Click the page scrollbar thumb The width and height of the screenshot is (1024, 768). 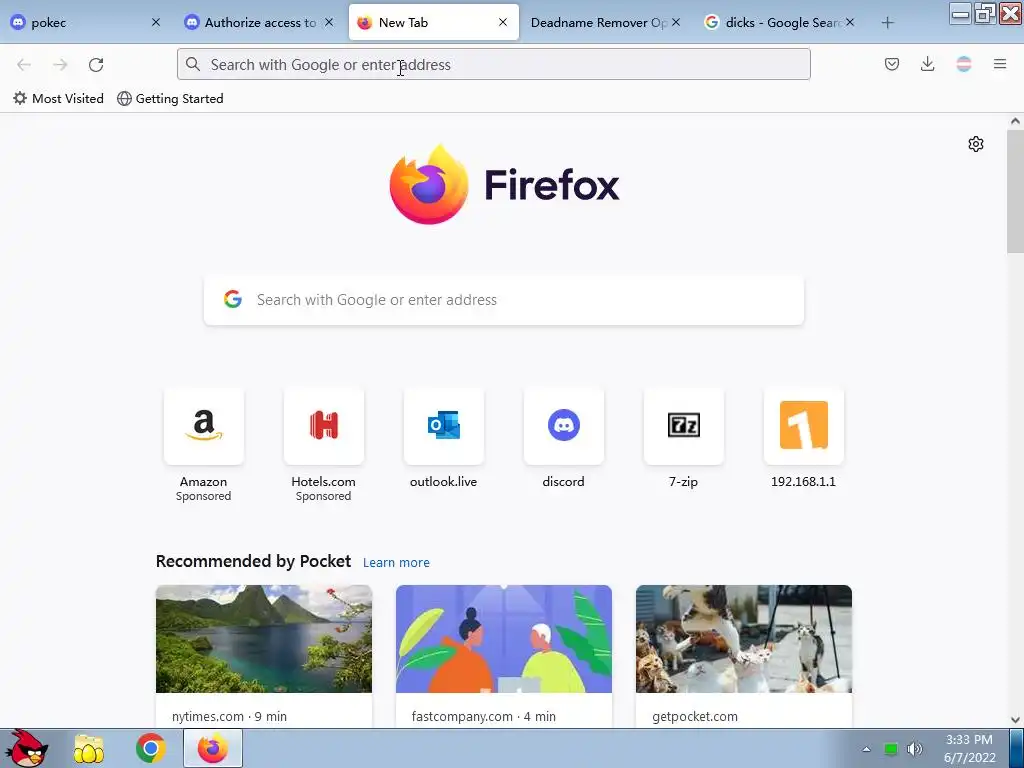[1015, 191]
